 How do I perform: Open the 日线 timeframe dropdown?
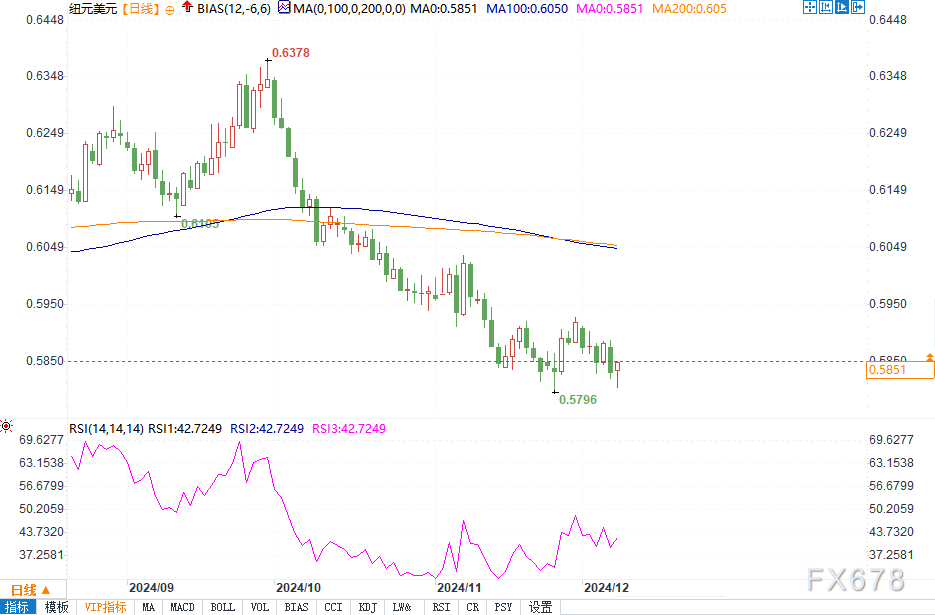click(31, 590)
